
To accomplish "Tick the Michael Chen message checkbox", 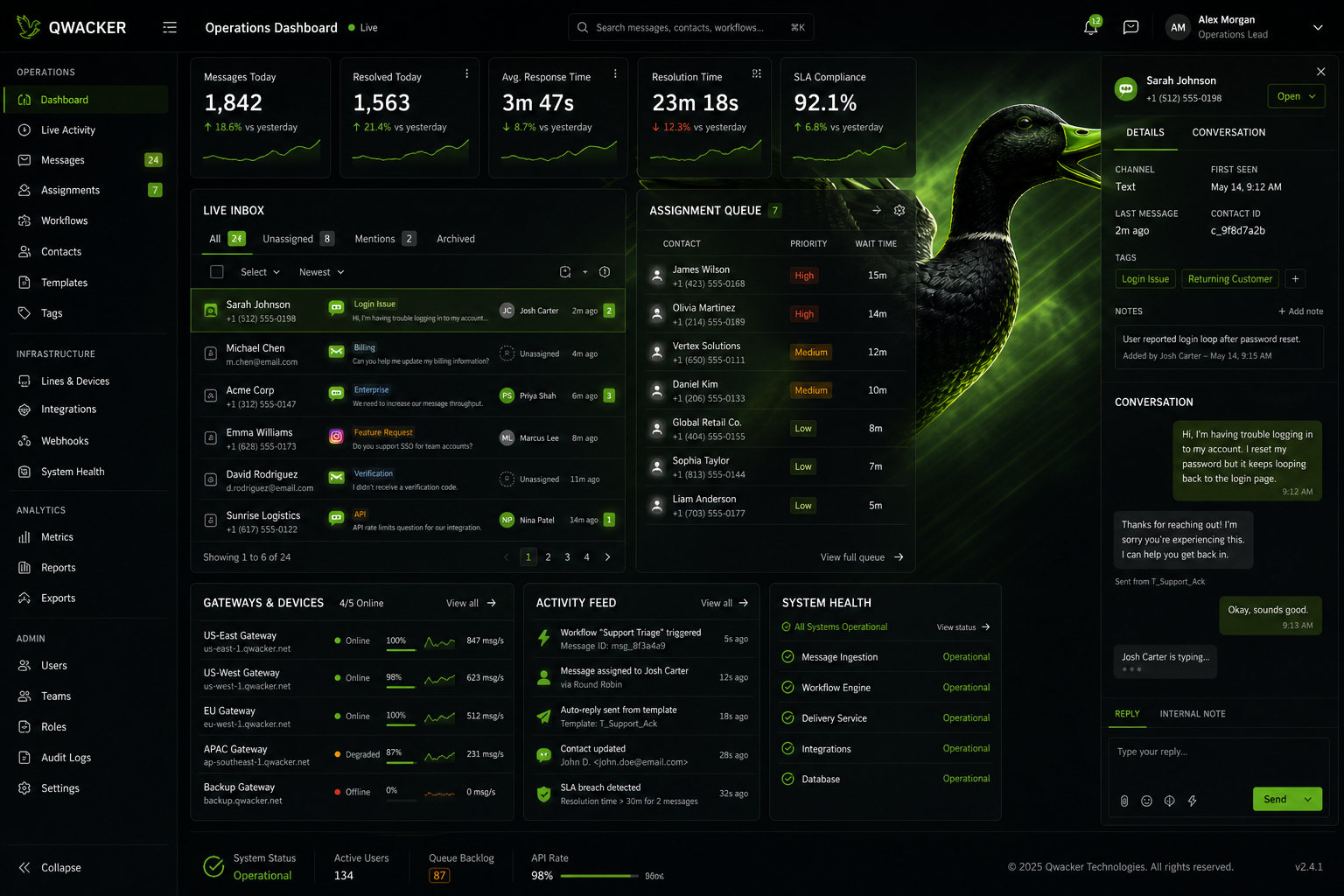I will pos(210,353).
